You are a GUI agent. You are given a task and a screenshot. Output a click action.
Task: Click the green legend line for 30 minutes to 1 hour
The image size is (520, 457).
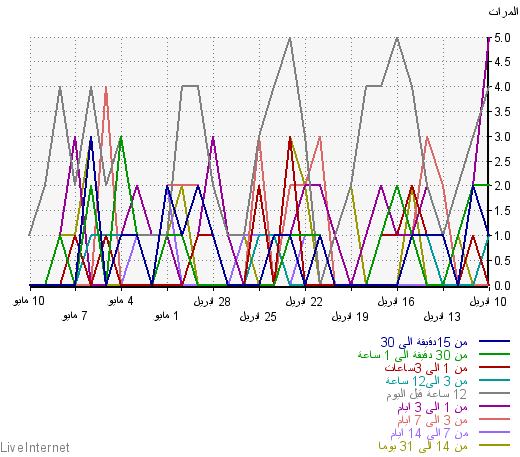click(494, 354)
